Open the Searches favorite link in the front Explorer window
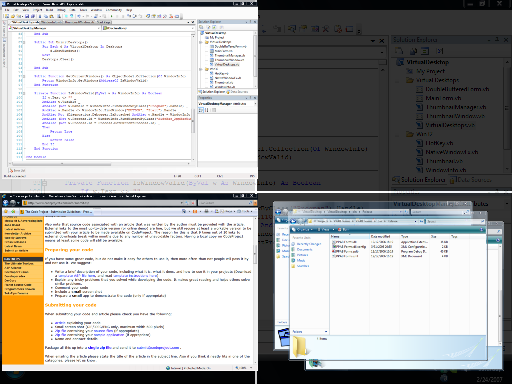512x384 pixels. pos(300,266)
